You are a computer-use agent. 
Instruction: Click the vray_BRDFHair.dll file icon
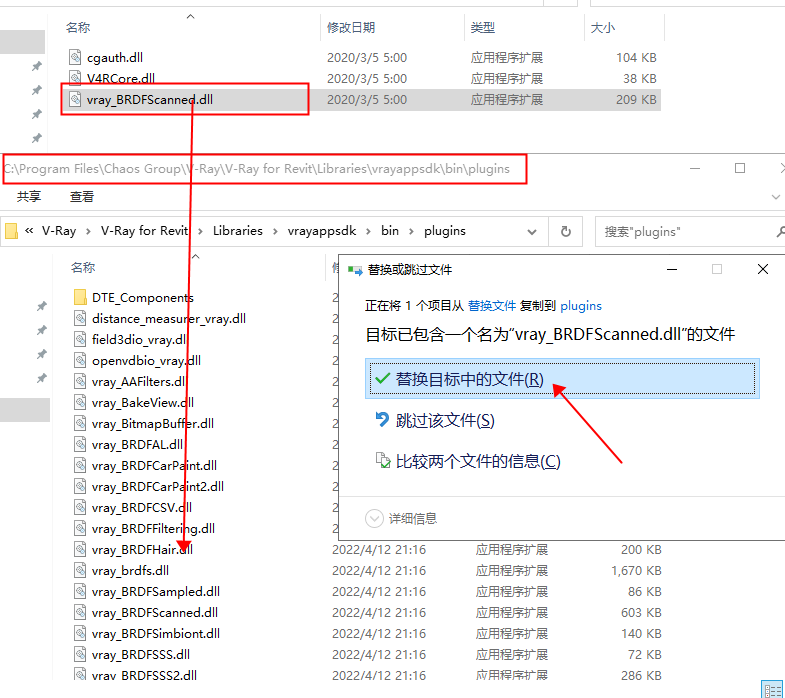click(81, 549)
